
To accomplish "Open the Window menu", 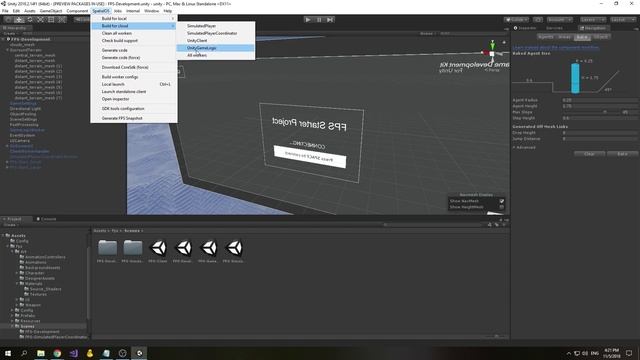I will click(x=151, y=11).
